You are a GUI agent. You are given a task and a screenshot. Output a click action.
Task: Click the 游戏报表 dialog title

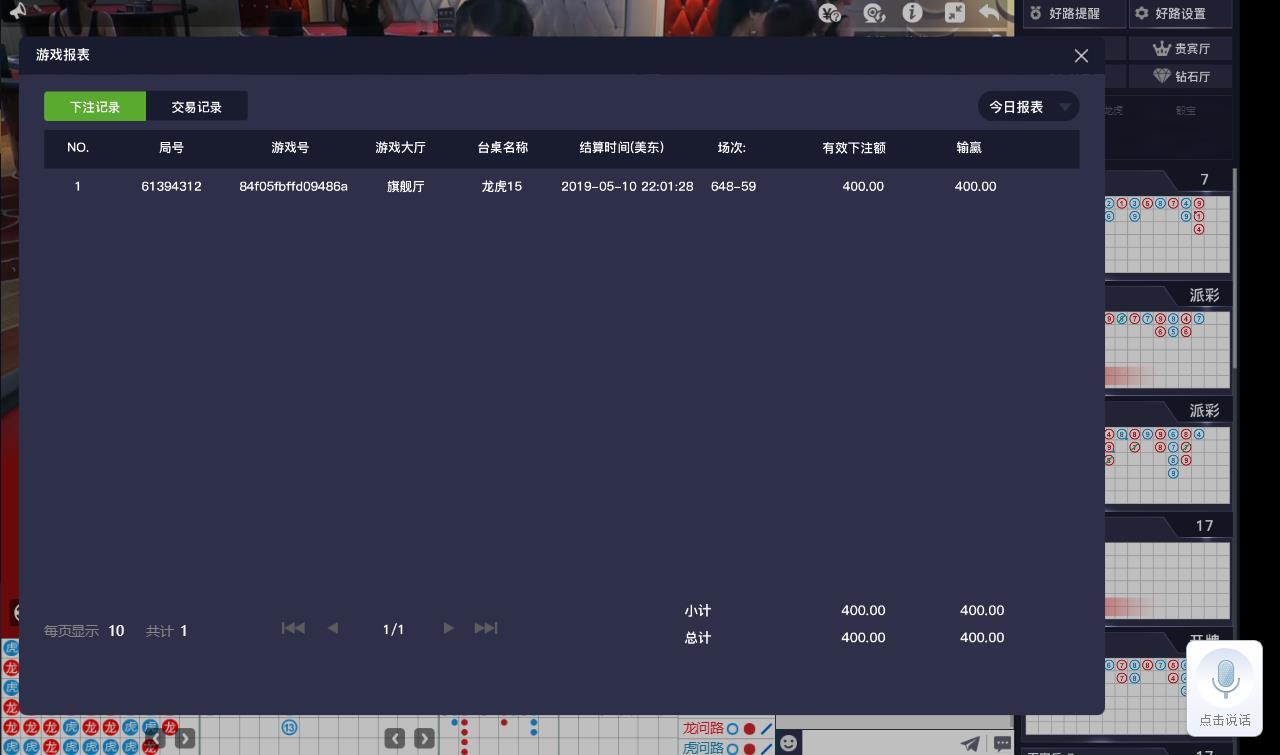pos(63,55)
